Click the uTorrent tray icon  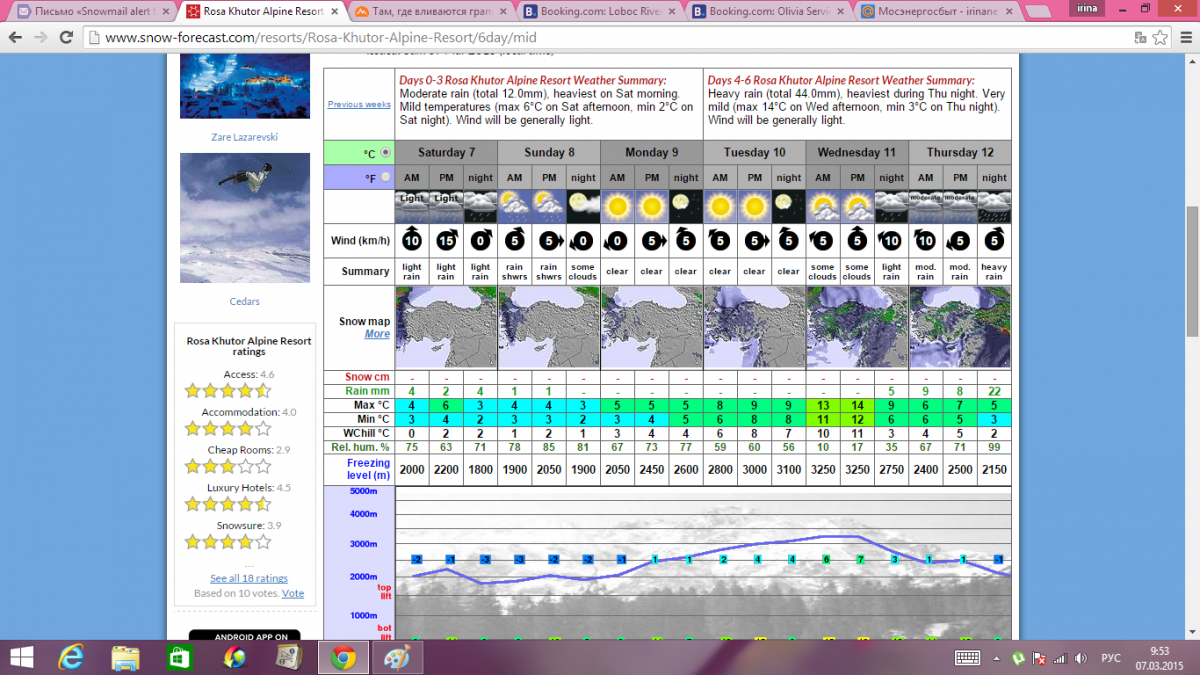tap(1018, 657)
